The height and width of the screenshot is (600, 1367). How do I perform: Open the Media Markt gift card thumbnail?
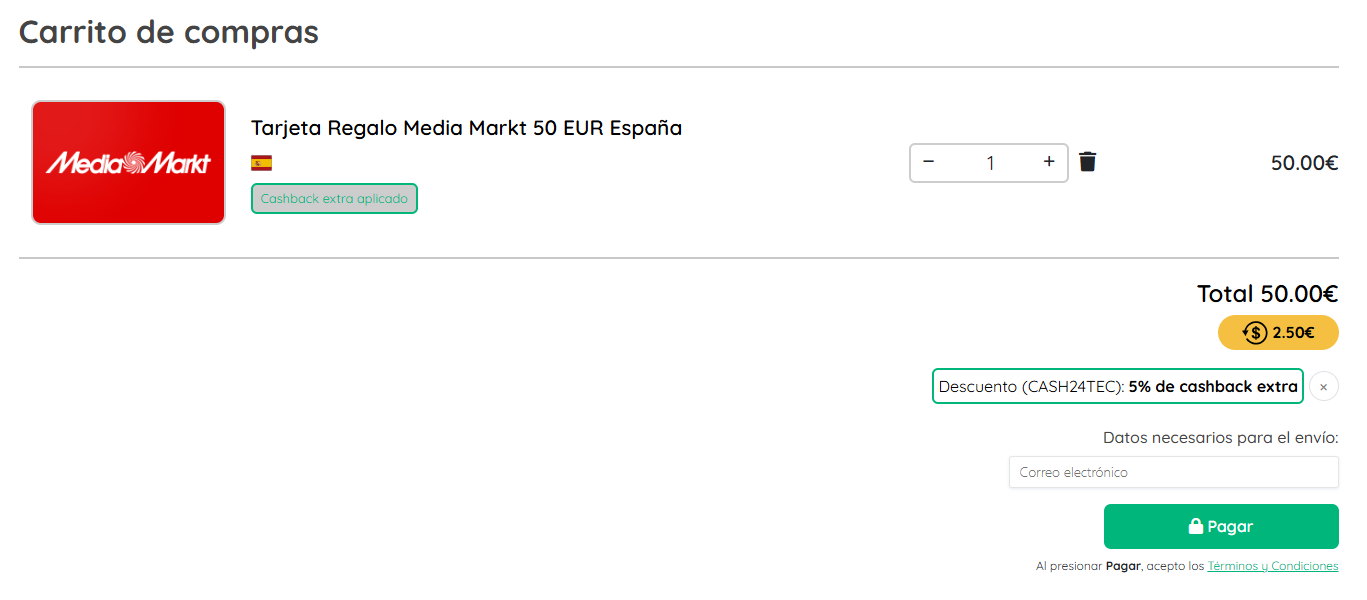(x=128, y=162)
